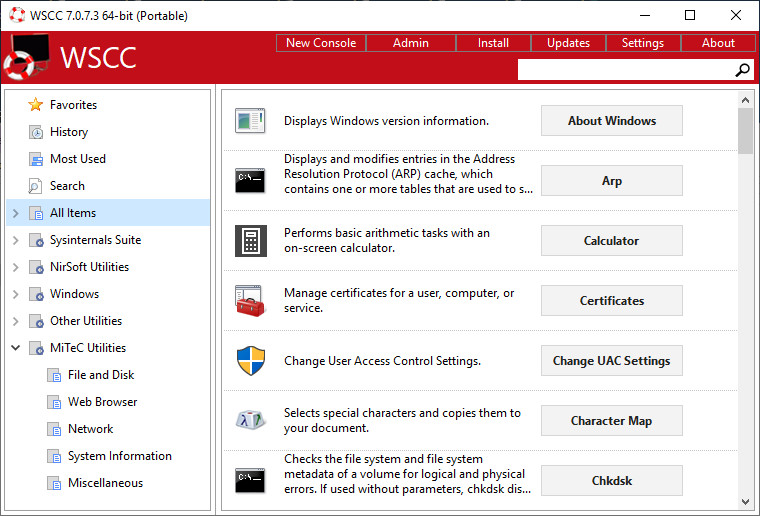This screenshot has width=760, height=516.
Task: Expand the NirSoft Utilities tree node
Action: point(16,267)
